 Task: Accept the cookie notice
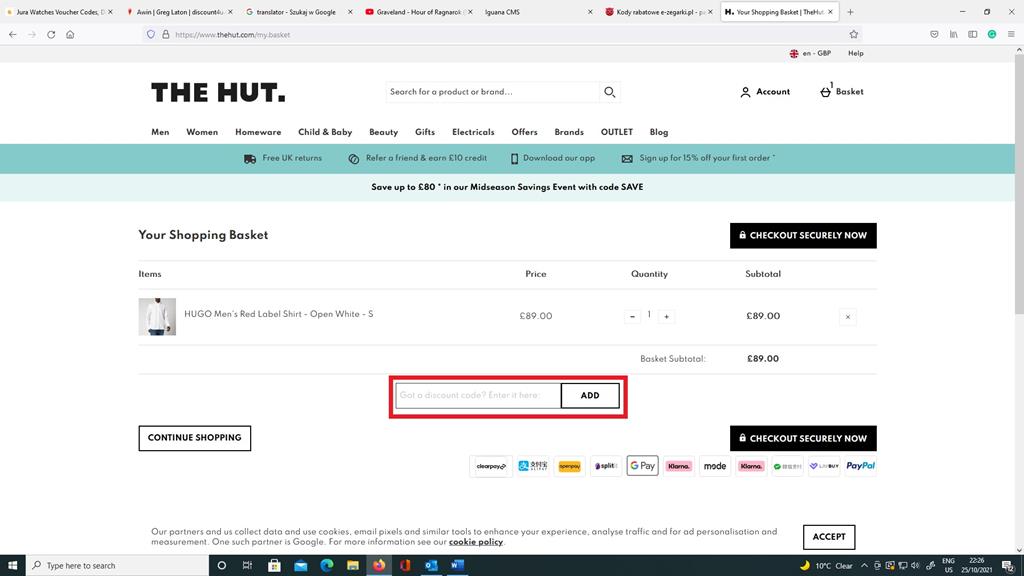click(829, 537)
